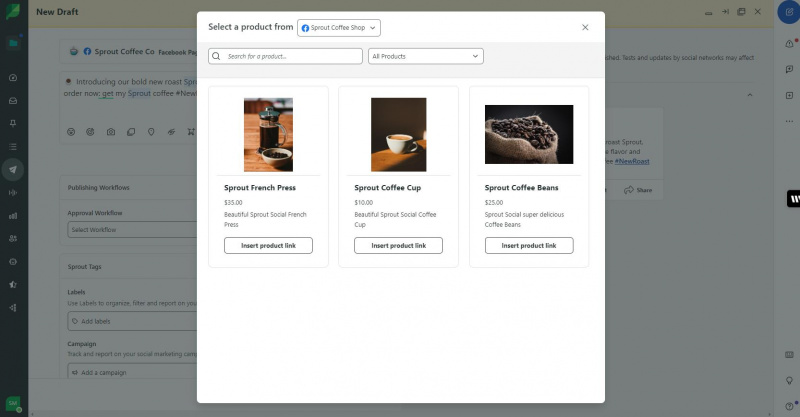Screen dimensions: 800x417
Task: Click the Share button in post preview
Action: [638, 190]
